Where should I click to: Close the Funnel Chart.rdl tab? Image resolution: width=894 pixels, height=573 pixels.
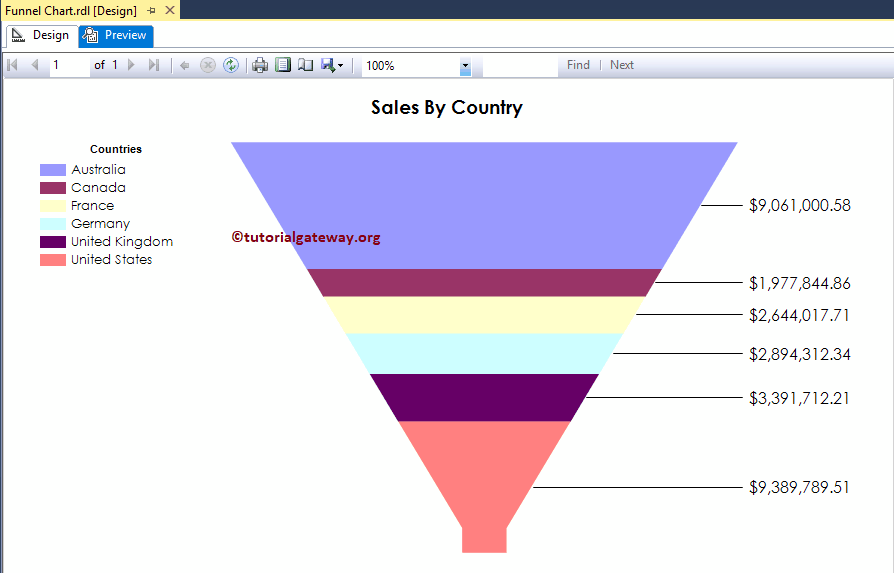(170, 10)
